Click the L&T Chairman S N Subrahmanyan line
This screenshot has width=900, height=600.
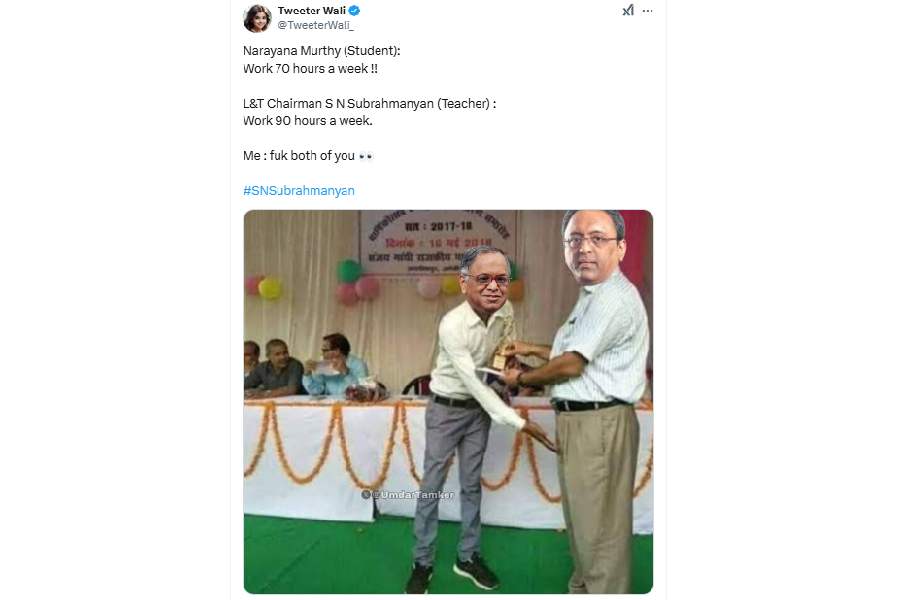tap(370, 104)
